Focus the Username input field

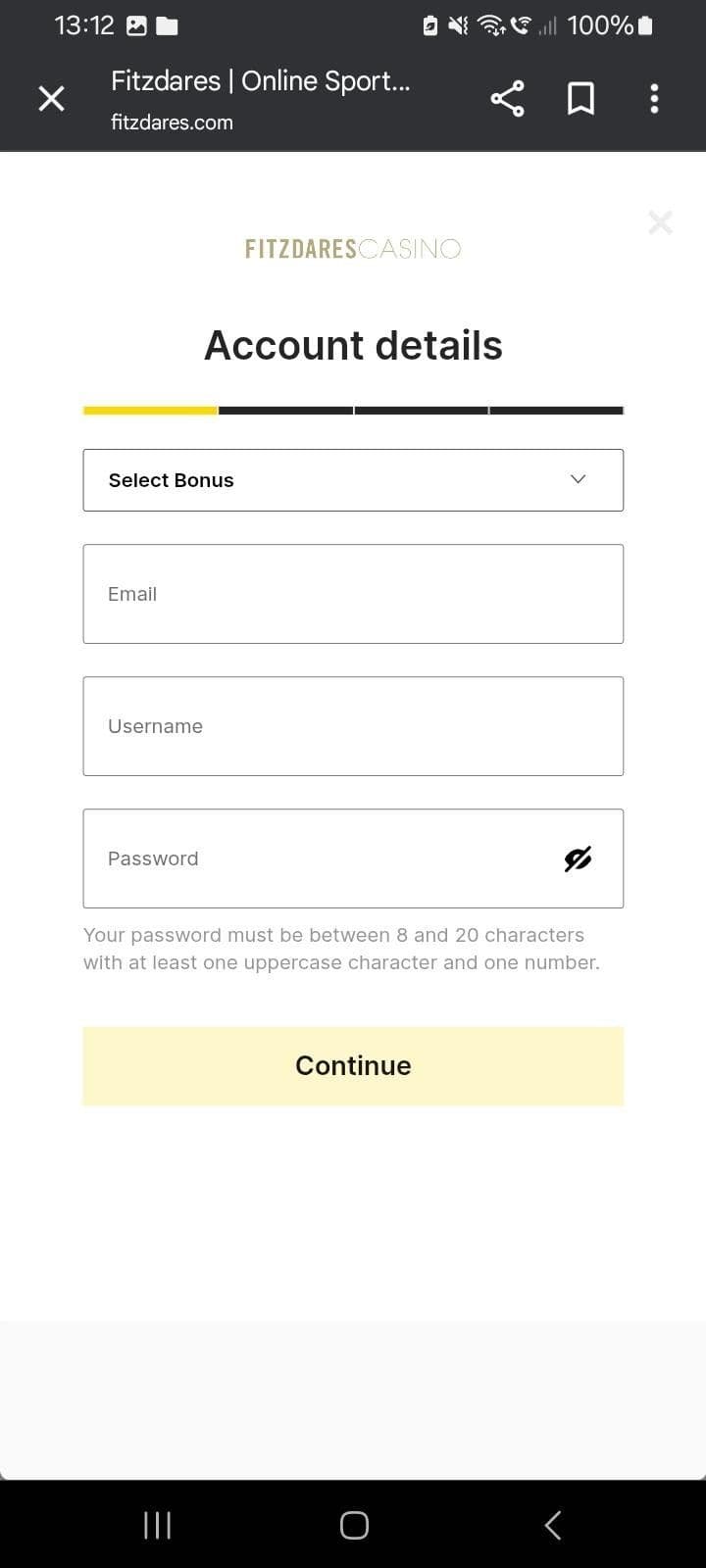click(x=353, y=726)
